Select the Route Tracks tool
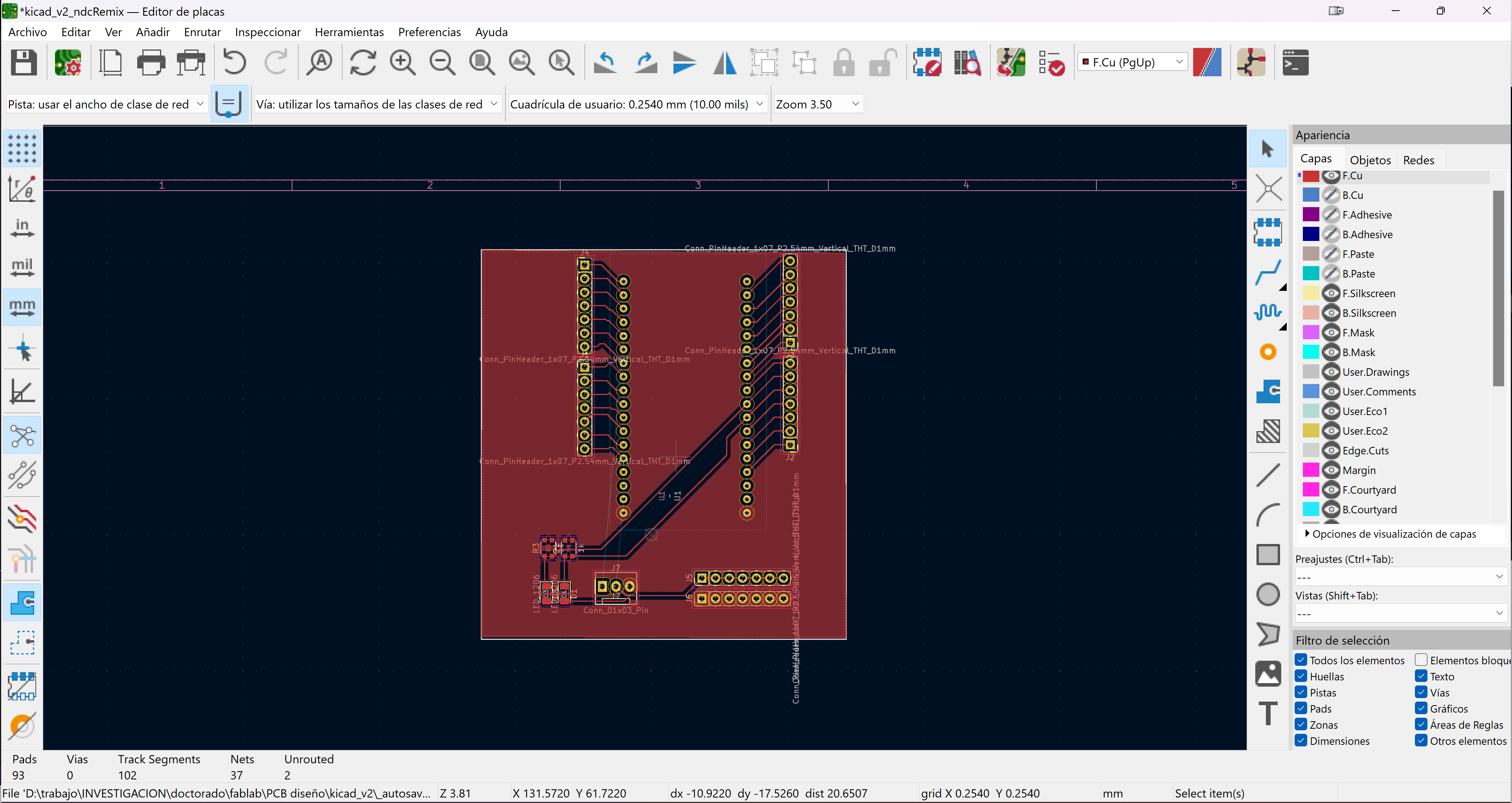 (1268, 273)
